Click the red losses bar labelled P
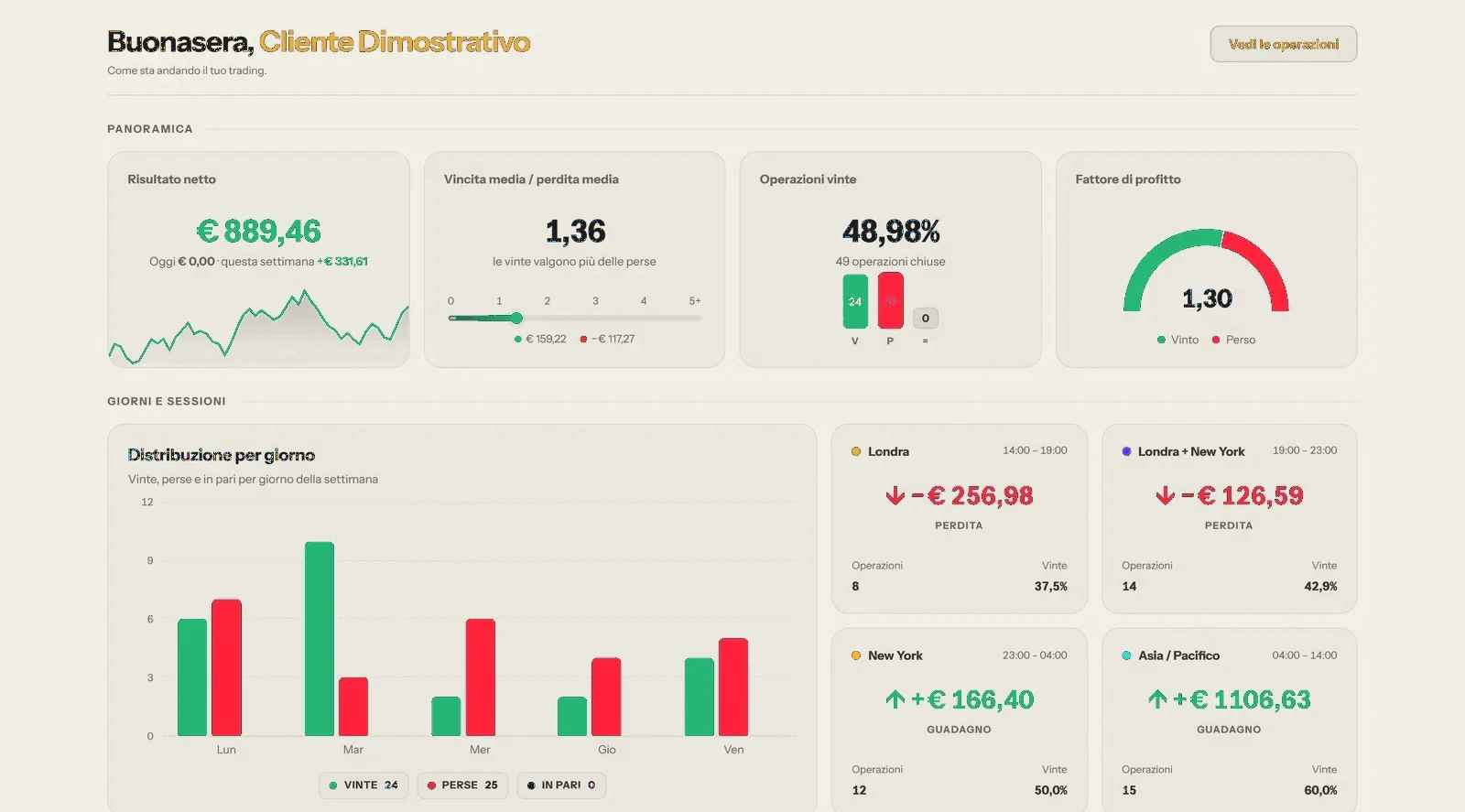Screen dimensions: 1465x812 click(x=890, y=300)
